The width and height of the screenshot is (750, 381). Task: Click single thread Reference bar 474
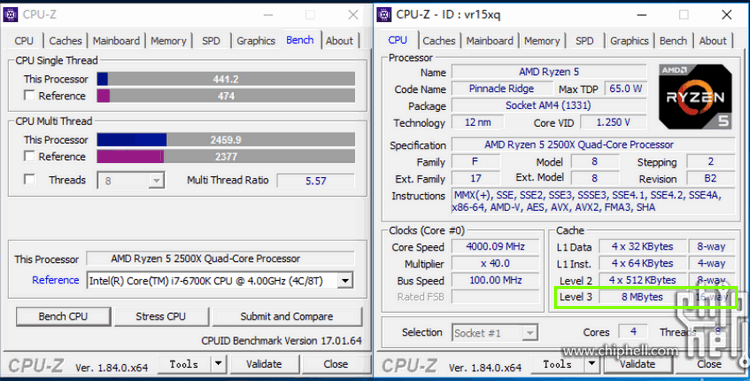click(226, 96)
